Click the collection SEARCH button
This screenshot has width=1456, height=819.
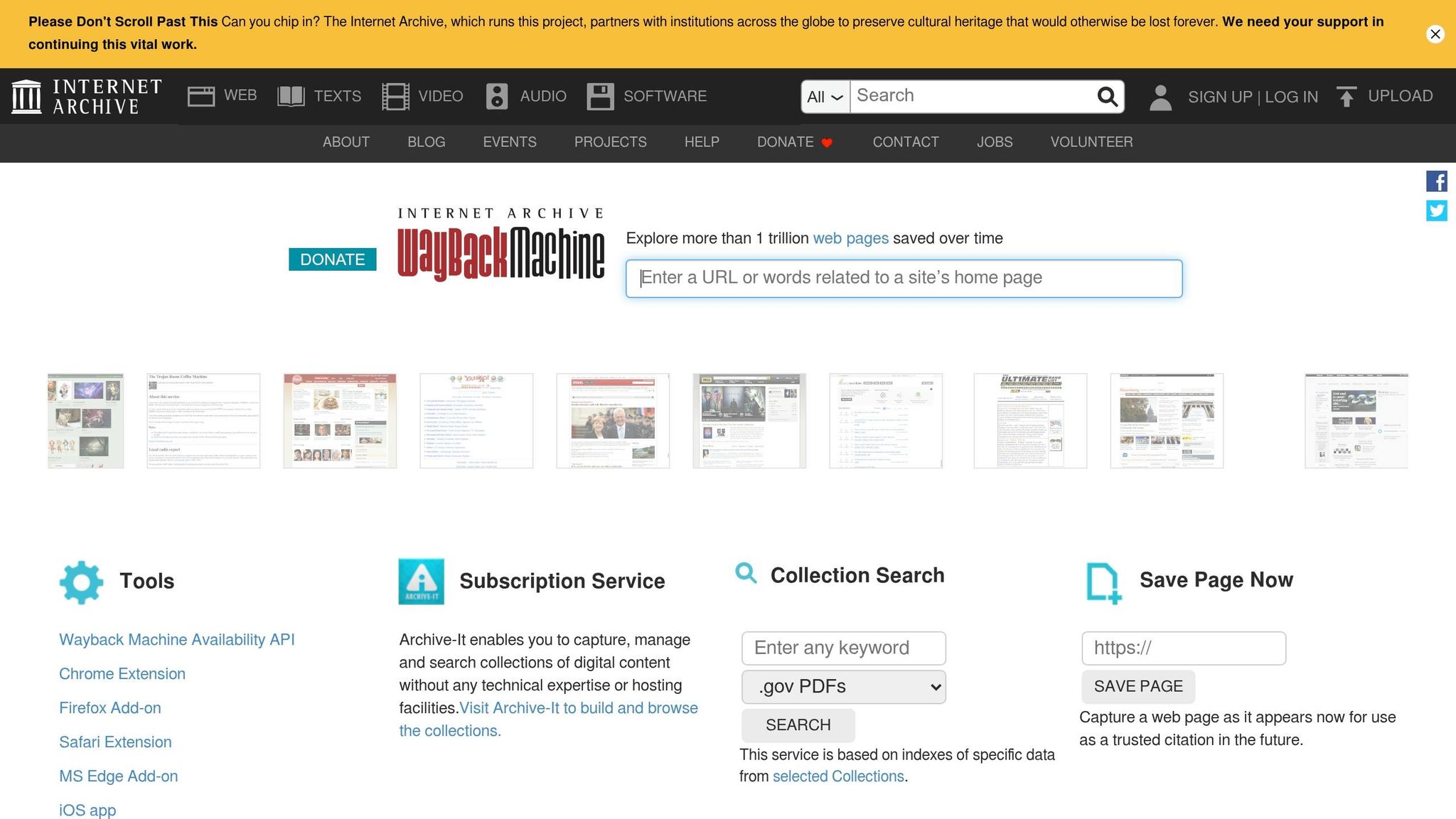point(798,725)
